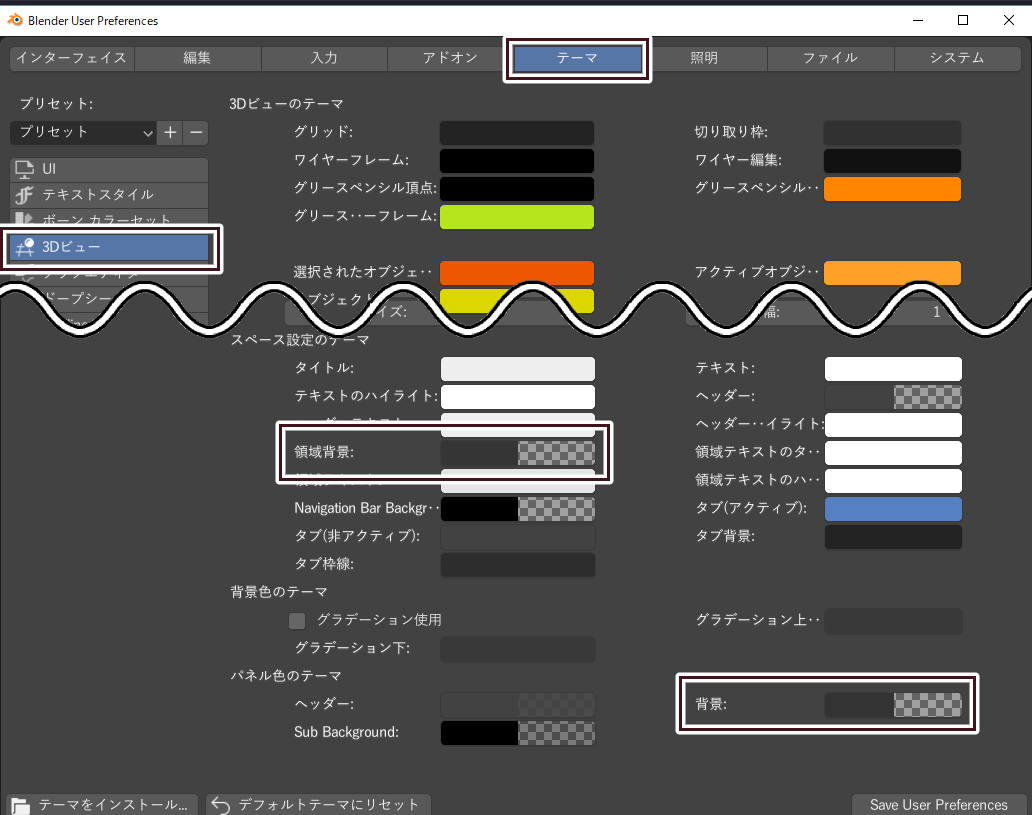Select 3Dビュー in the theme list

coord(109,247)
